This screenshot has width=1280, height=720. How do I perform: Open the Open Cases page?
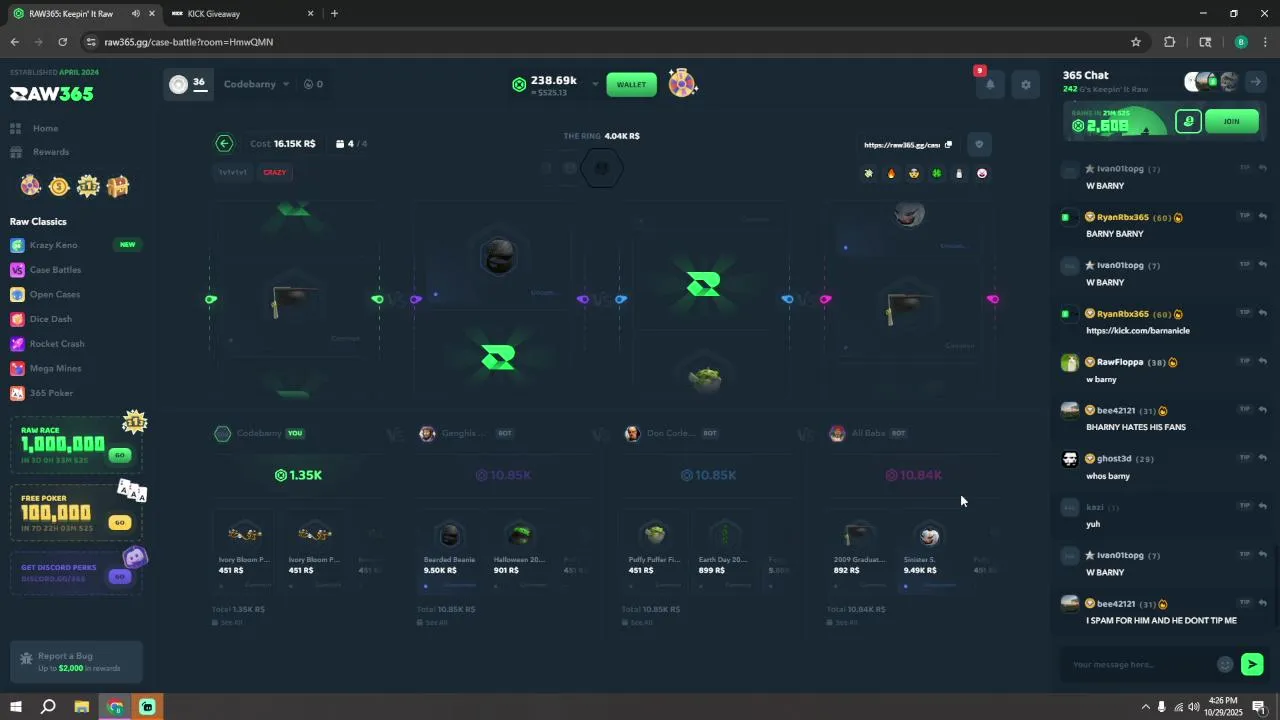[54, 294]
